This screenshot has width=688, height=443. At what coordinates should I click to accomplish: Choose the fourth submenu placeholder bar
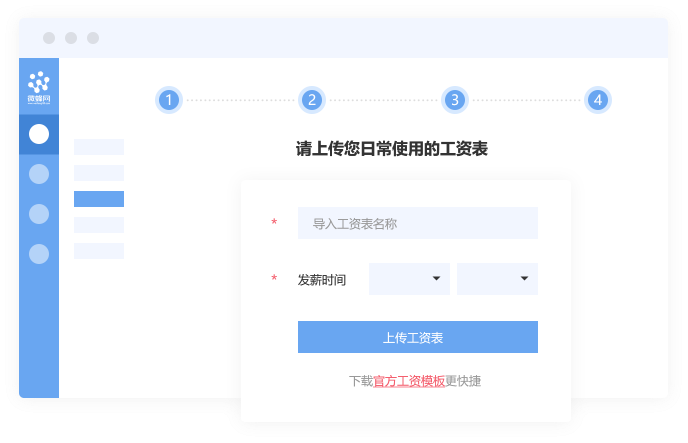(x=99, y=225)
